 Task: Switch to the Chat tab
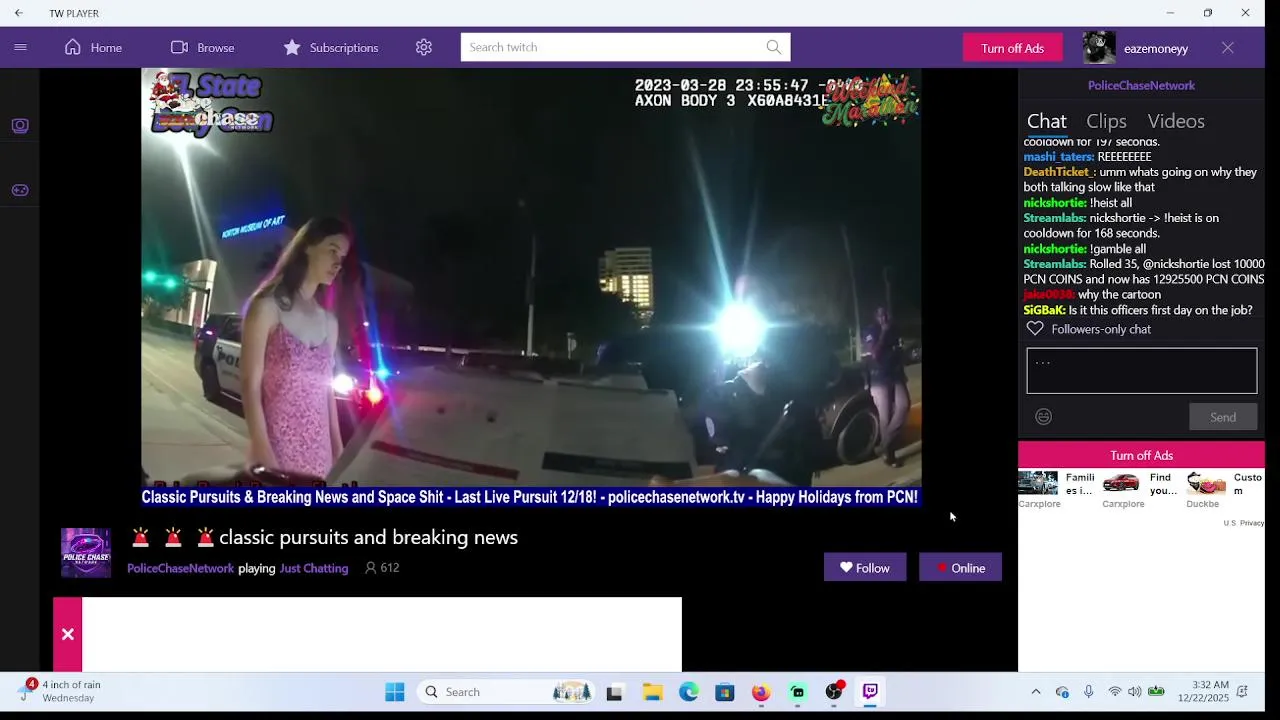1047,121
